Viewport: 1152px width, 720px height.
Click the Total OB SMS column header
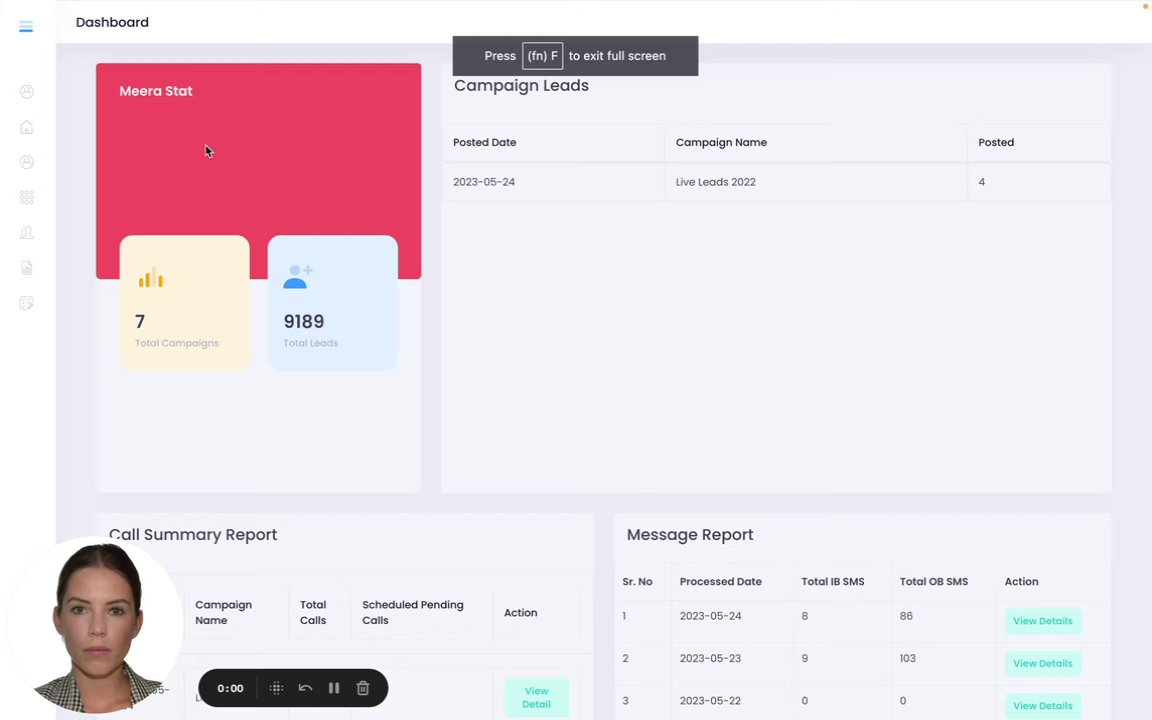[x=934, y=581]
